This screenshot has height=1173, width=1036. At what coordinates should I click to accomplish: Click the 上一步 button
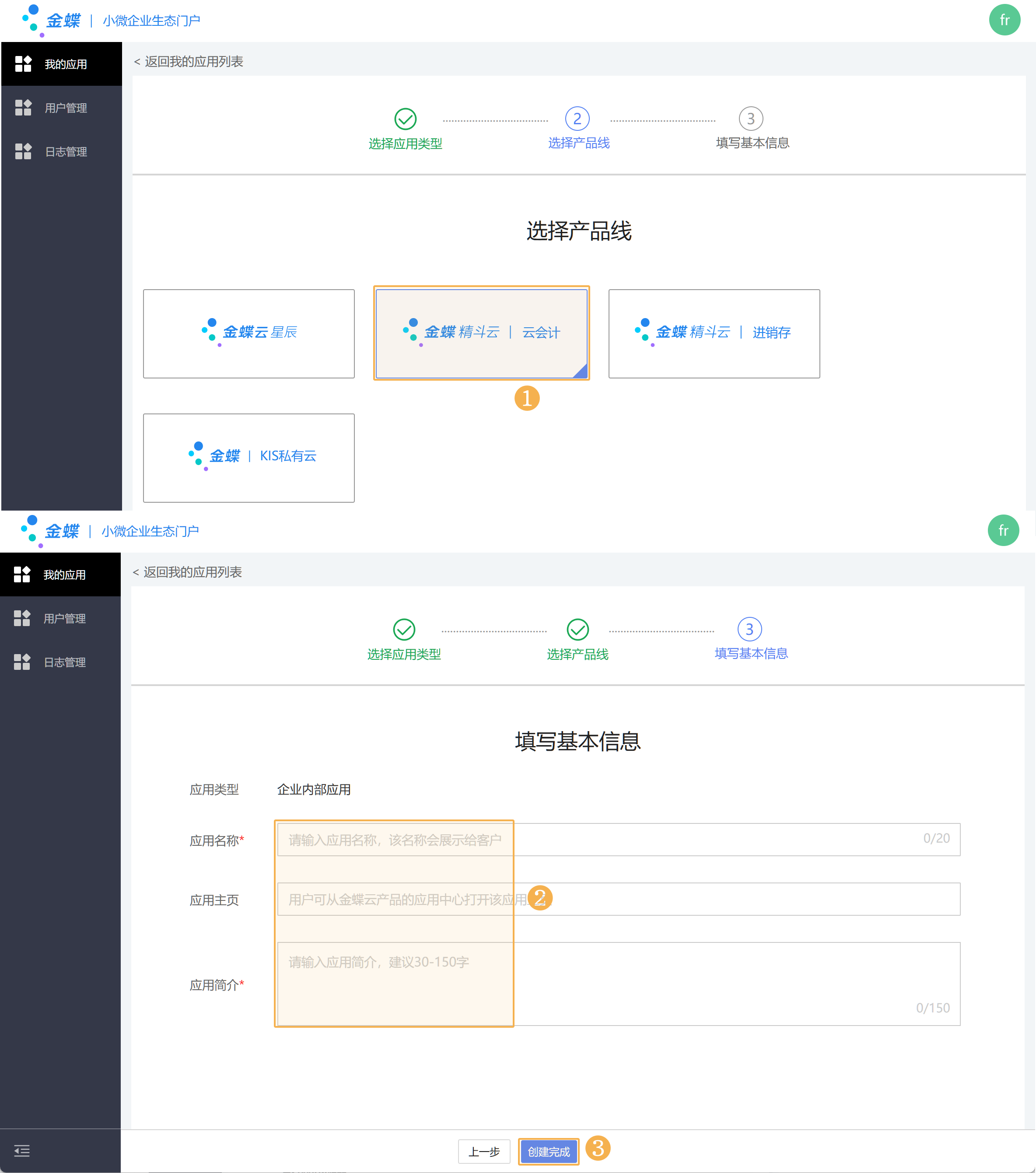484,1151
